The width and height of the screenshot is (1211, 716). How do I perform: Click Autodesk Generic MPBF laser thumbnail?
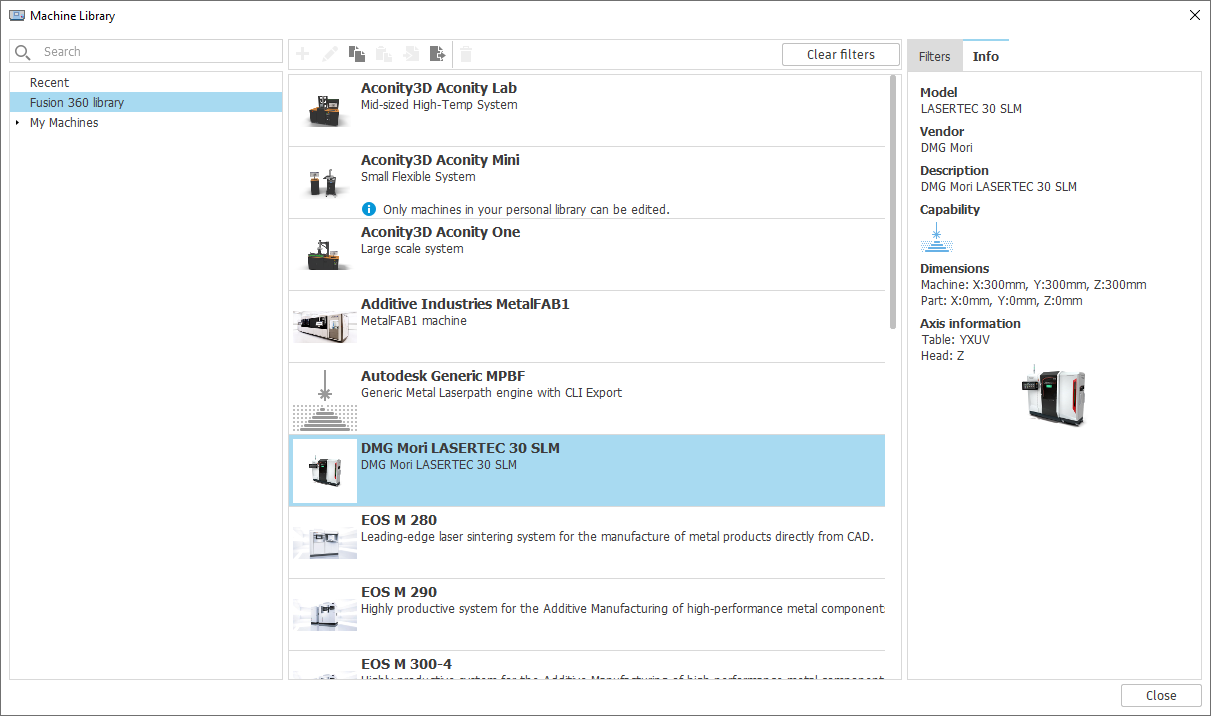[x=325, y=398]
